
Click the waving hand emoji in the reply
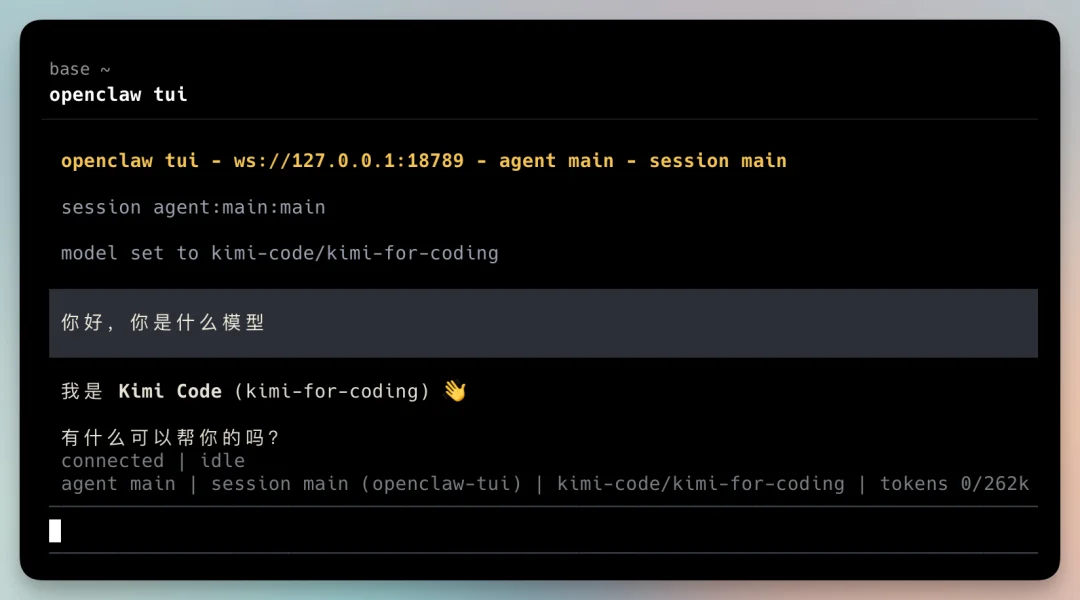click(455, 391)
